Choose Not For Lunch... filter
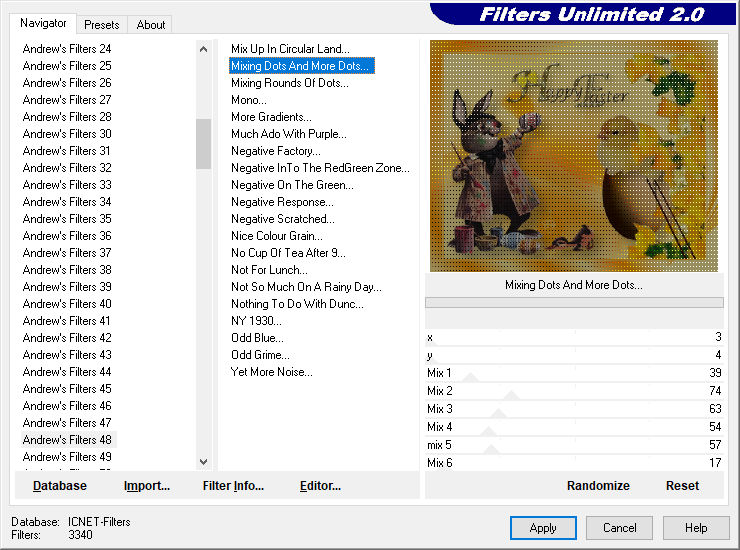Screen dimensions: 740x550 [x=269, y=270]
